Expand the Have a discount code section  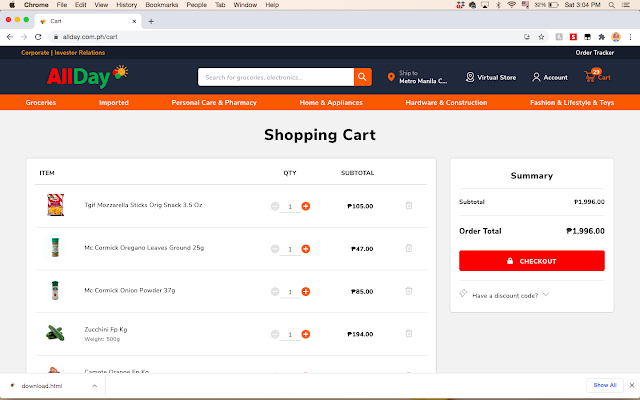(x=546, y=294)
